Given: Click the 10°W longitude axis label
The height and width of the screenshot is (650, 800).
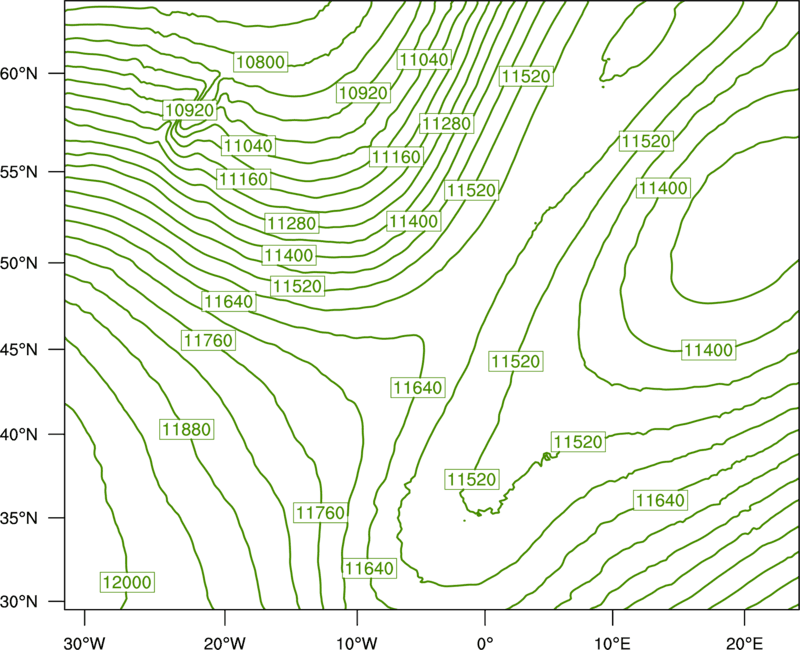Looking at the screenshot, I should tap(357, 643).
